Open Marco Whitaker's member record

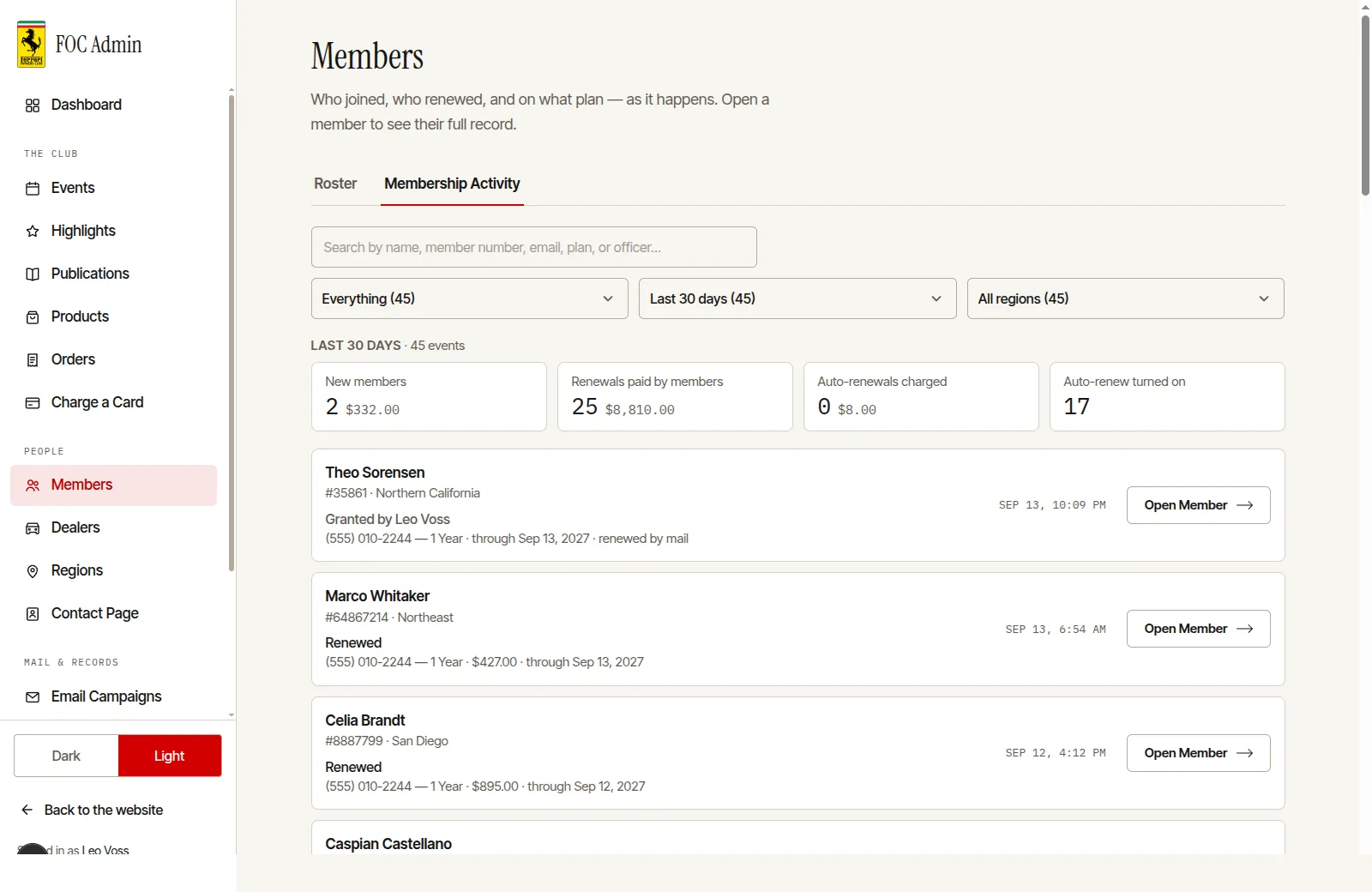[x=1198, y=629]
